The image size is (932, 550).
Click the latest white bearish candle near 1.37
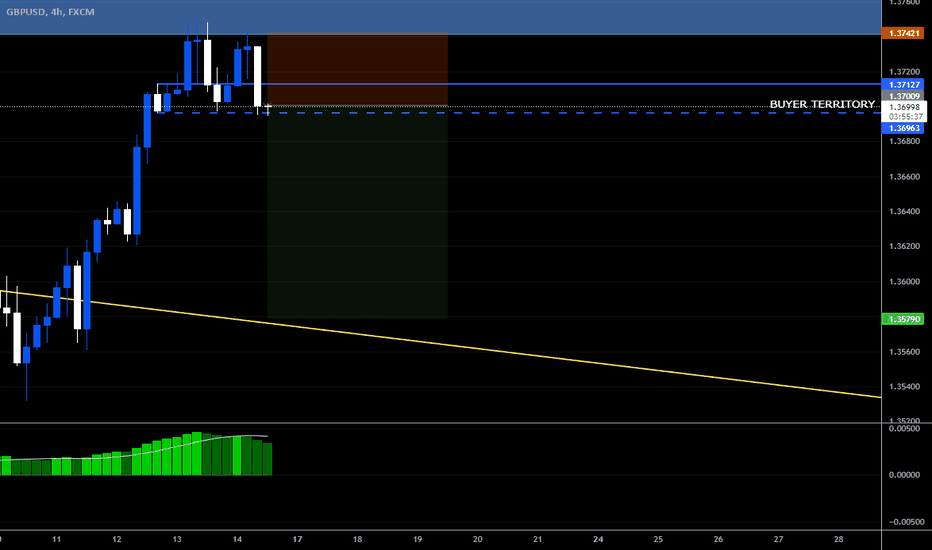[257, 76]
